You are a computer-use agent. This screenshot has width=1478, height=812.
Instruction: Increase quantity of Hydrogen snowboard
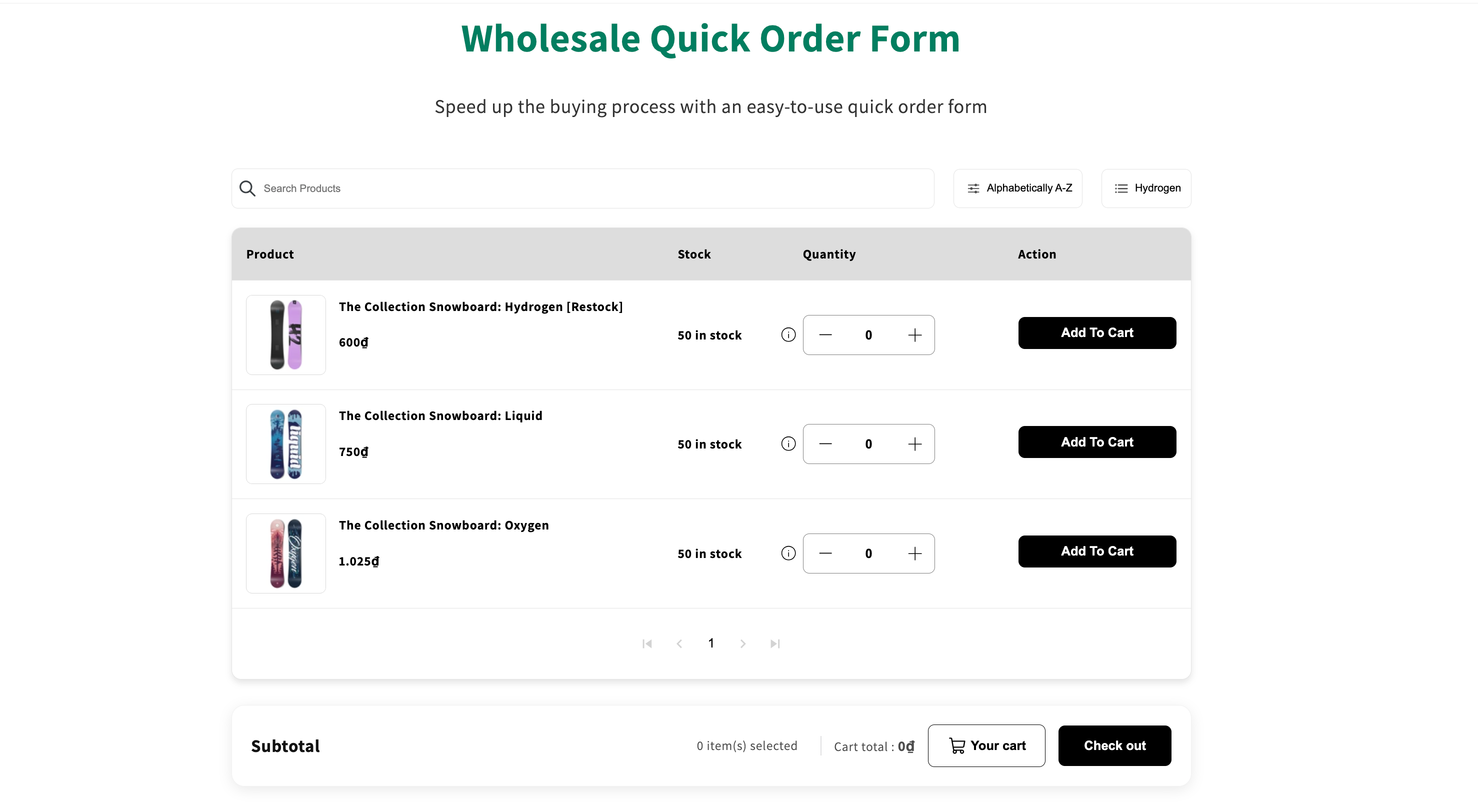click(914, 335)
